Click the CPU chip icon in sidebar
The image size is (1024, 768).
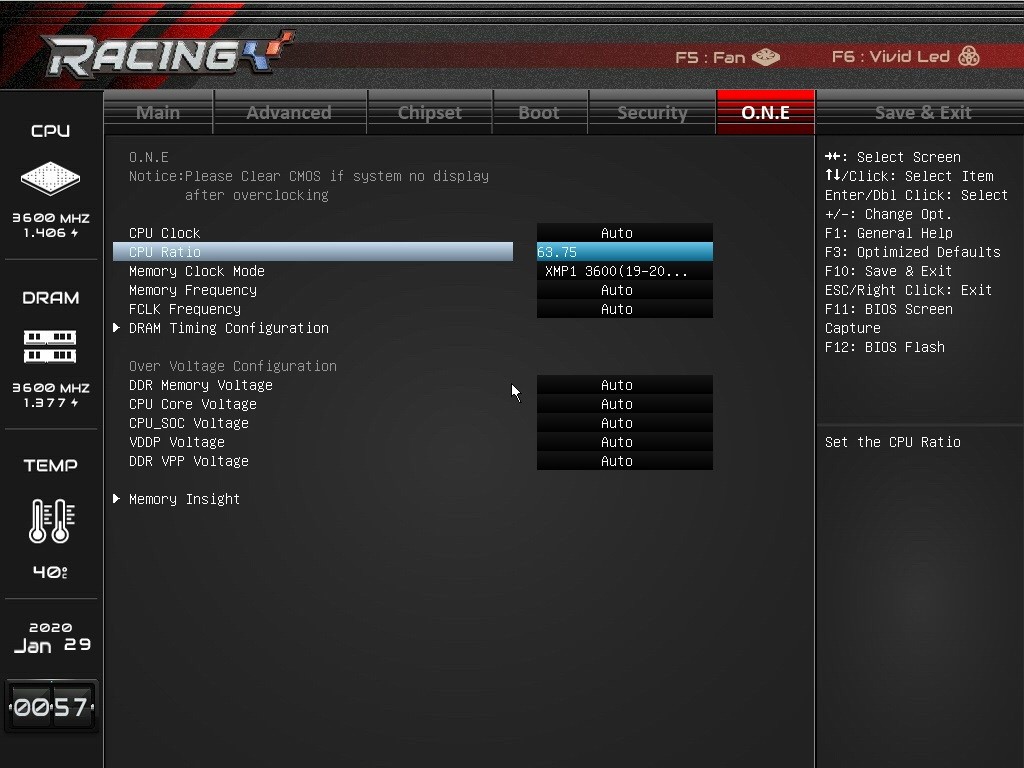click(x=50, y=178)
